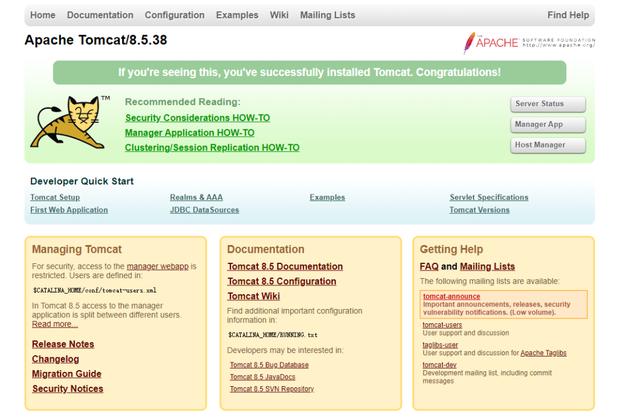Select Examples in the top navigation bar
Screen dimensions: 640x417
click(x=237, y=15)
